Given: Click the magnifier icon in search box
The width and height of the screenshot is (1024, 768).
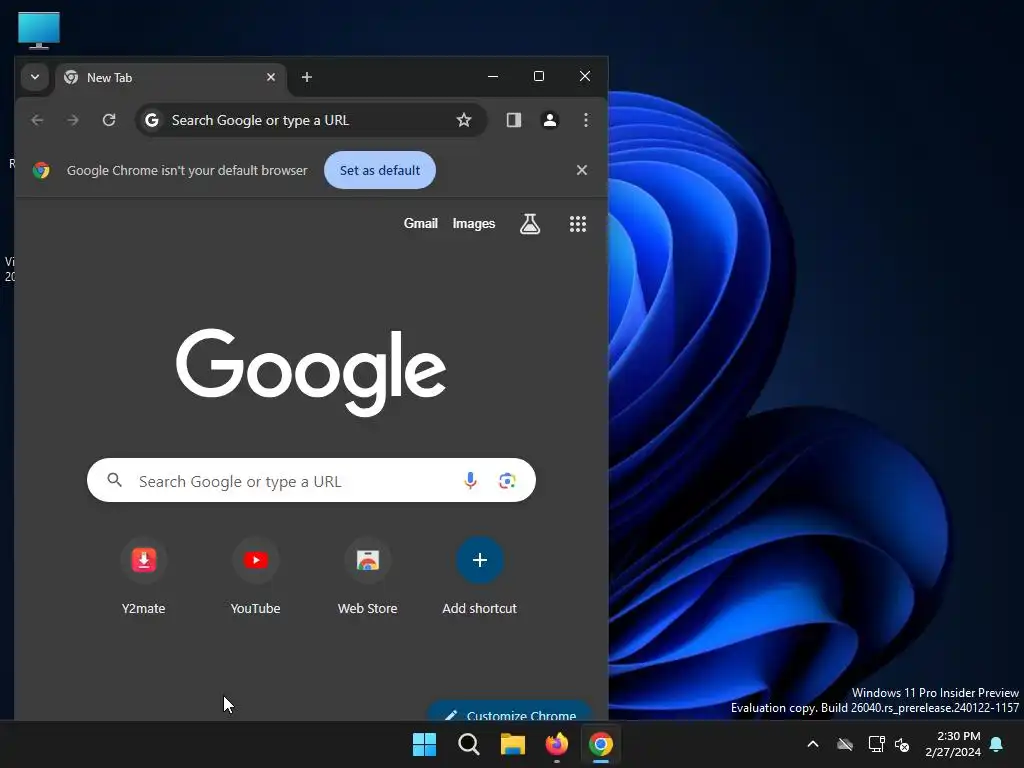Looking at the screenshot, I should [x=114, y=481].
